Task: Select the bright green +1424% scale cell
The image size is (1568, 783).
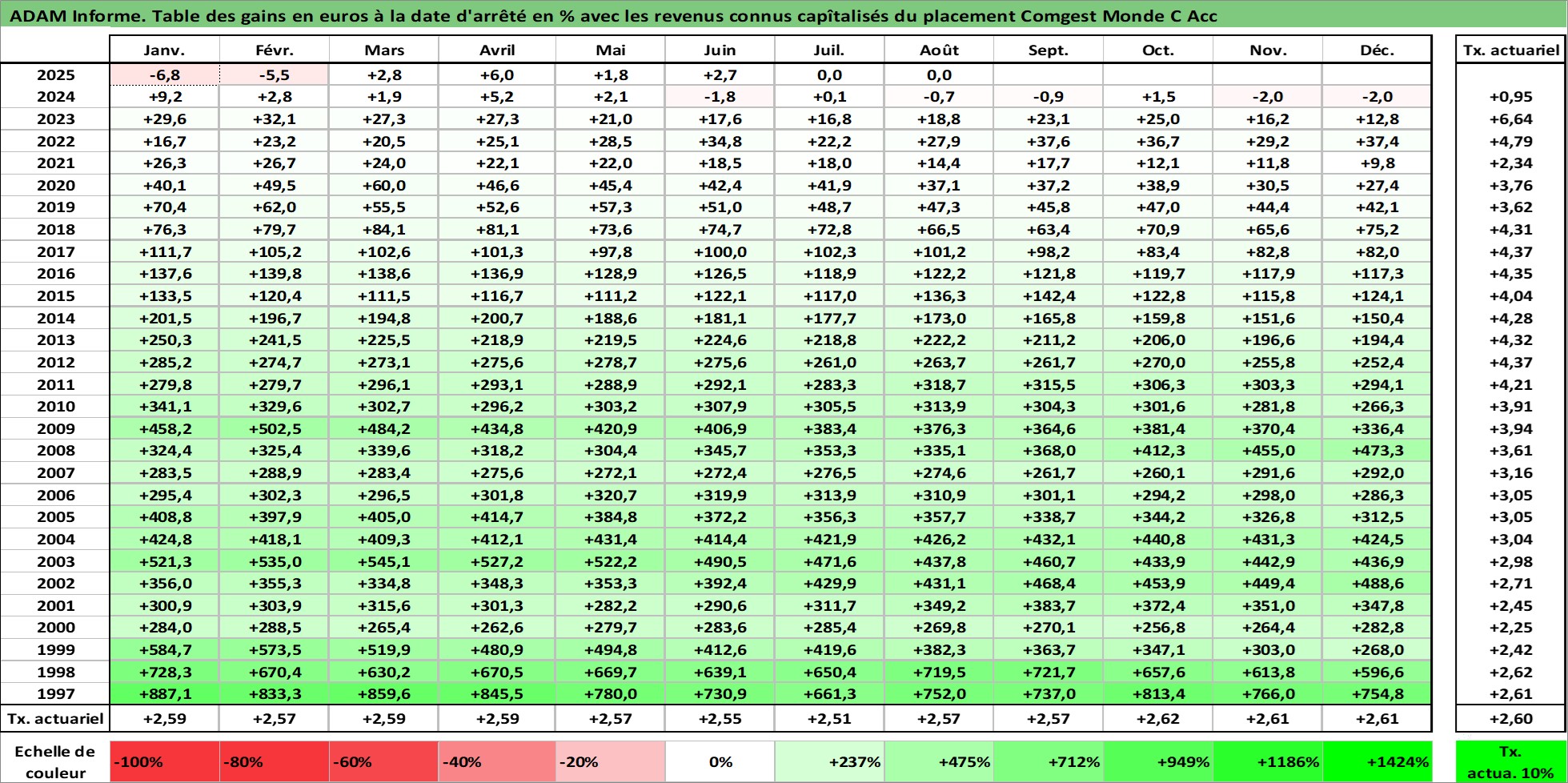Action: pyautogui.click(x=1378, y=761)
